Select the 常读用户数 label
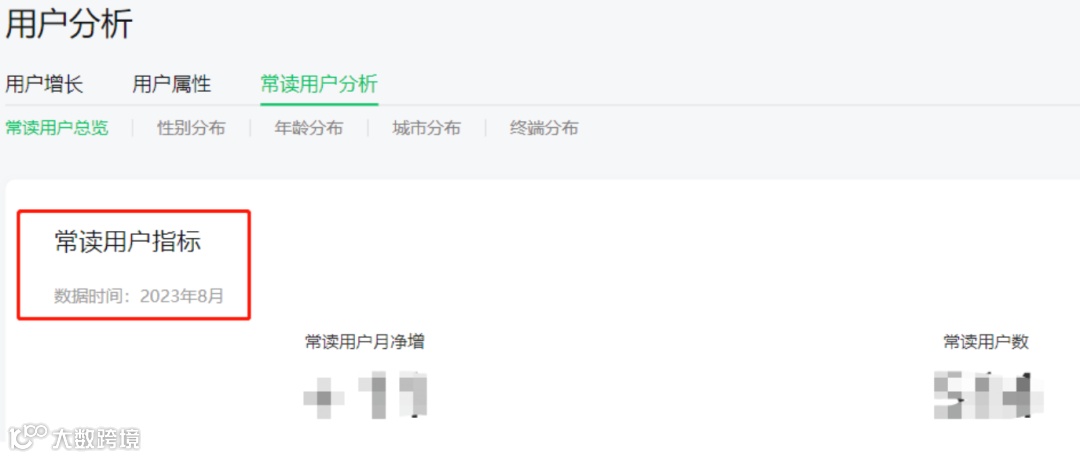The image size is (1080, 458). click(986, 342)
